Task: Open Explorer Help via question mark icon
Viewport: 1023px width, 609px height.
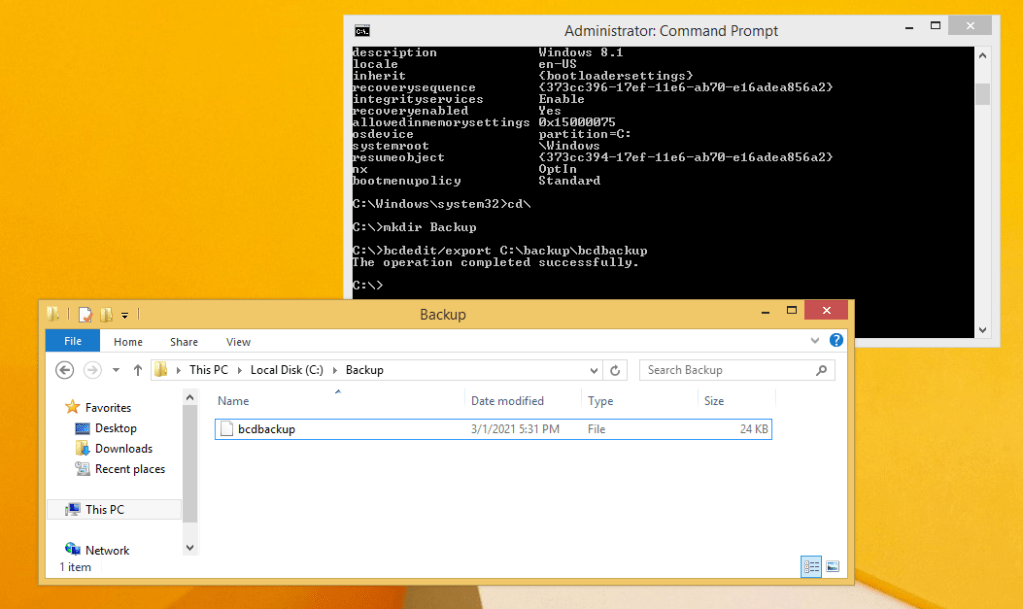Action: 836,340
